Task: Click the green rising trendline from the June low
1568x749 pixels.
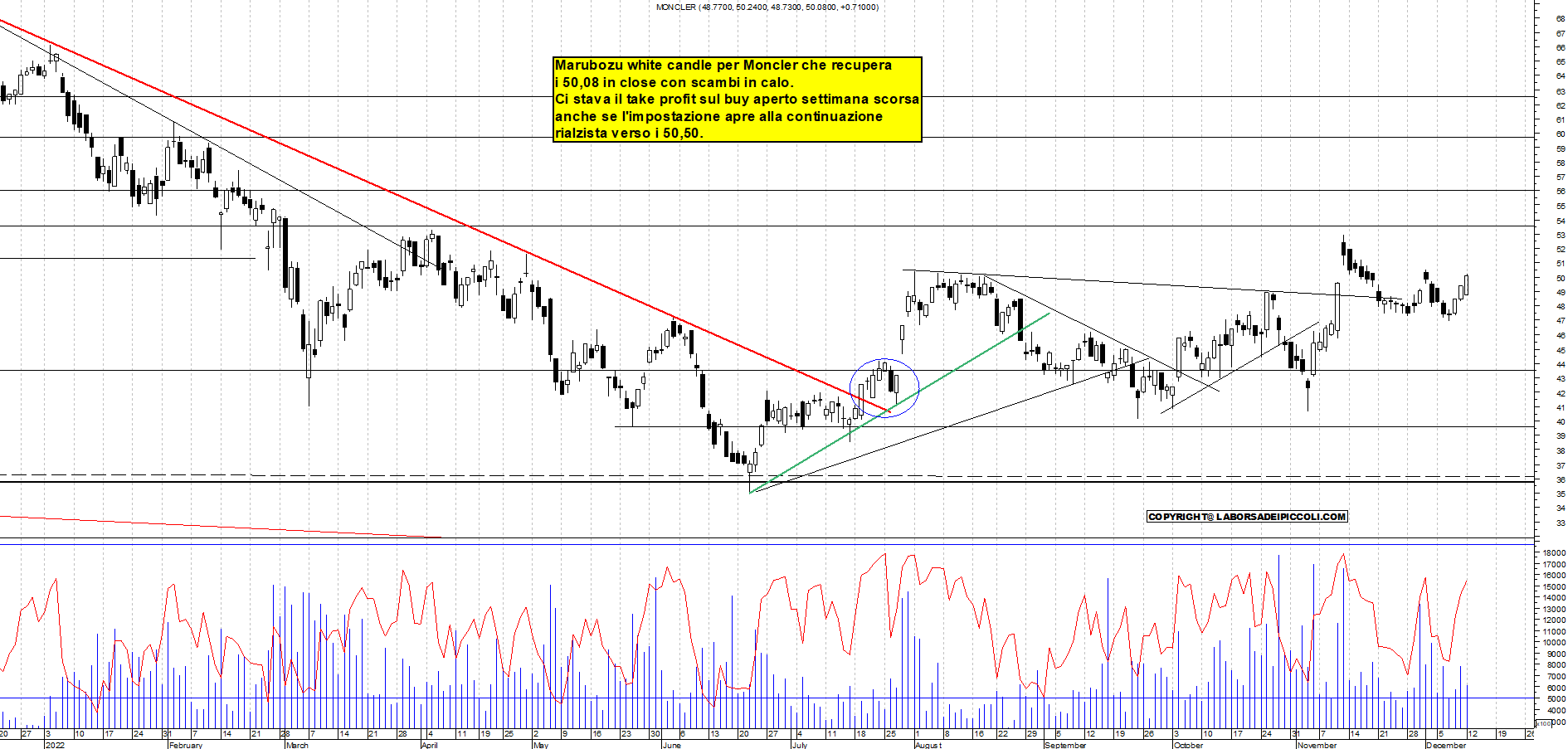Action: [x=900, y=403]
